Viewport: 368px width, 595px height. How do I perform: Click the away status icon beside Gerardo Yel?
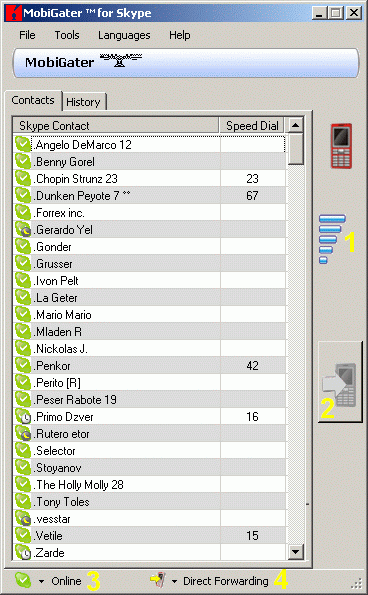pos(23,230)
